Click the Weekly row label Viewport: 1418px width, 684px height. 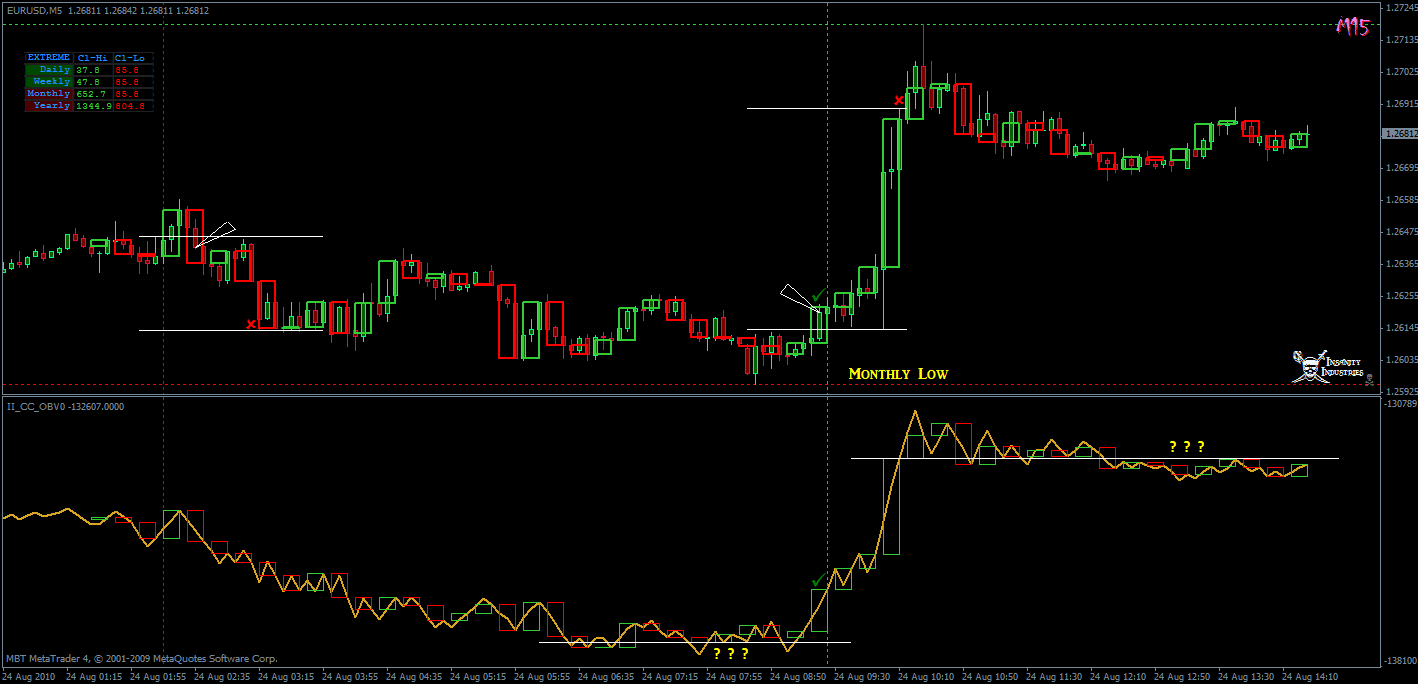(x=49, y=82)
